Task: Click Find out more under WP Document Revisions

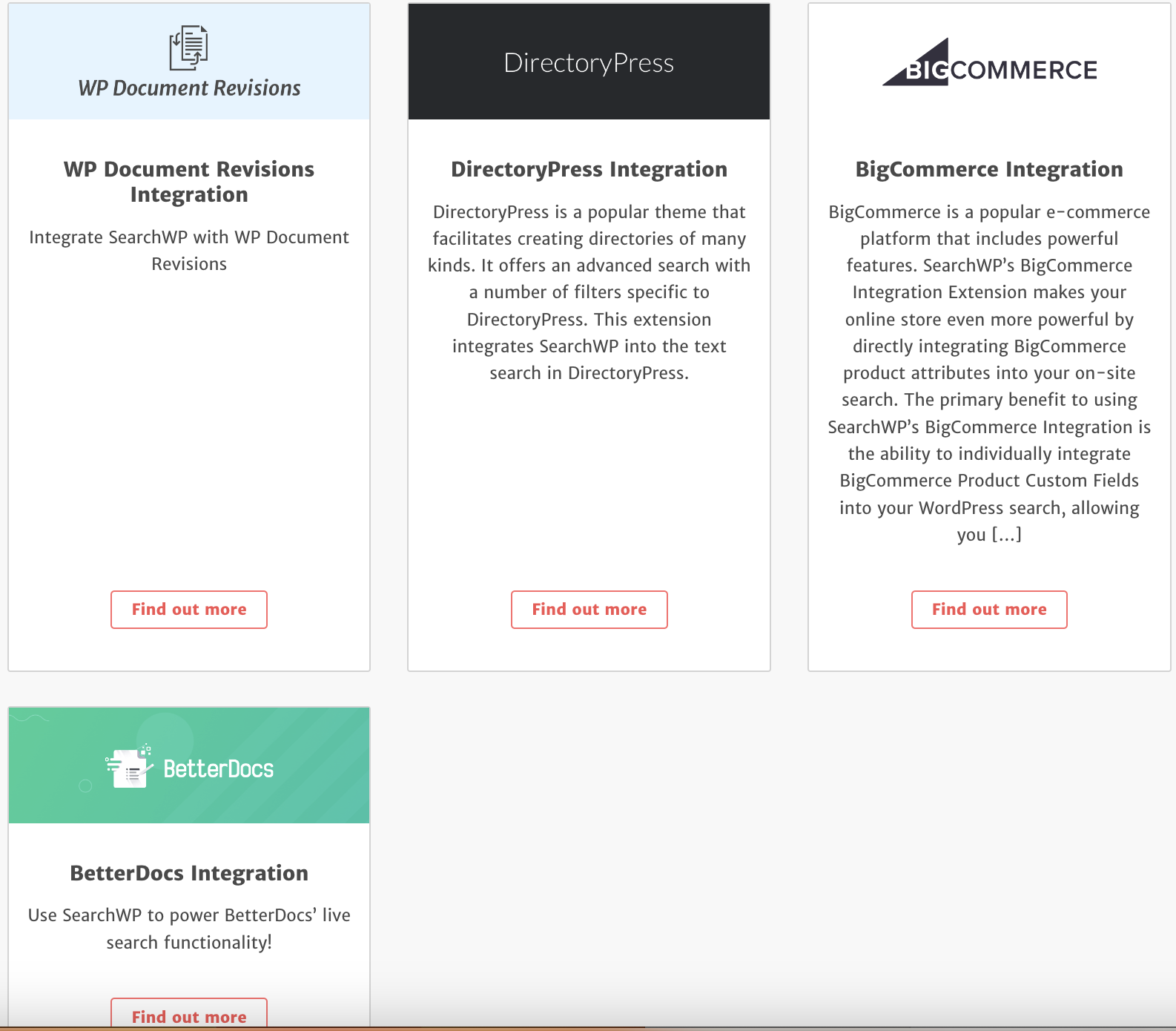Action: pyautogui.click(x=189, y=610)
